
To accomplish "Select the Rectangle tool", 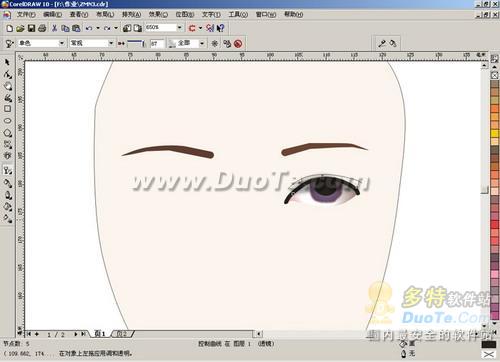I will (7, 109).
